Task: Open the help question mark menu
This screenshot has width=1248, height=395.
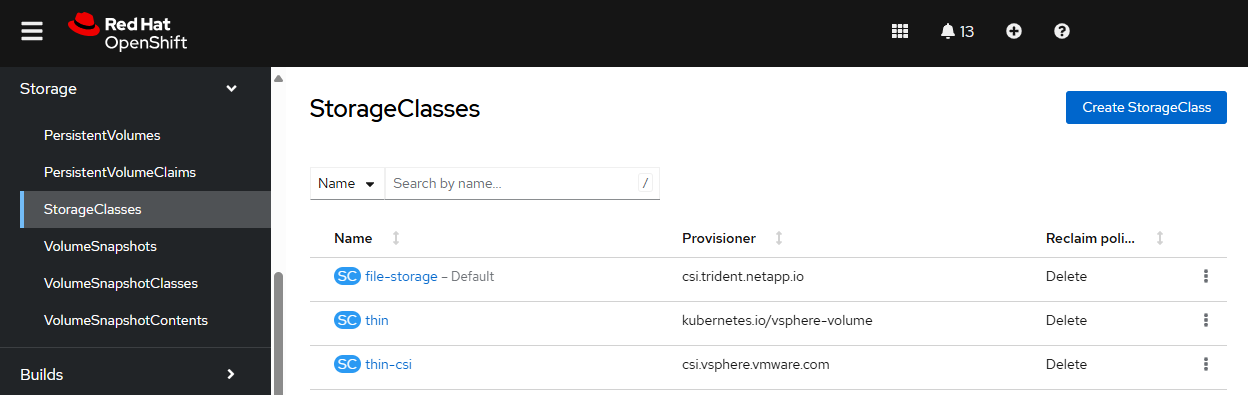Action: [1062, 31]
